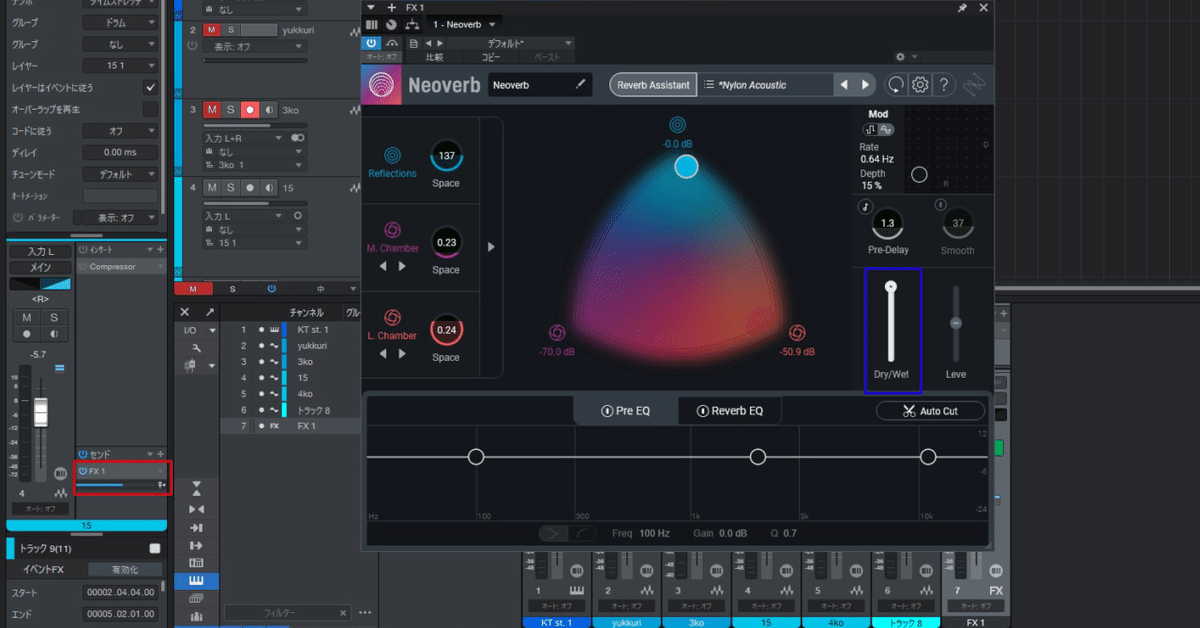1200x628 pixels.
Task: Open Neoverb settings gear
Action: click(920, 85)
